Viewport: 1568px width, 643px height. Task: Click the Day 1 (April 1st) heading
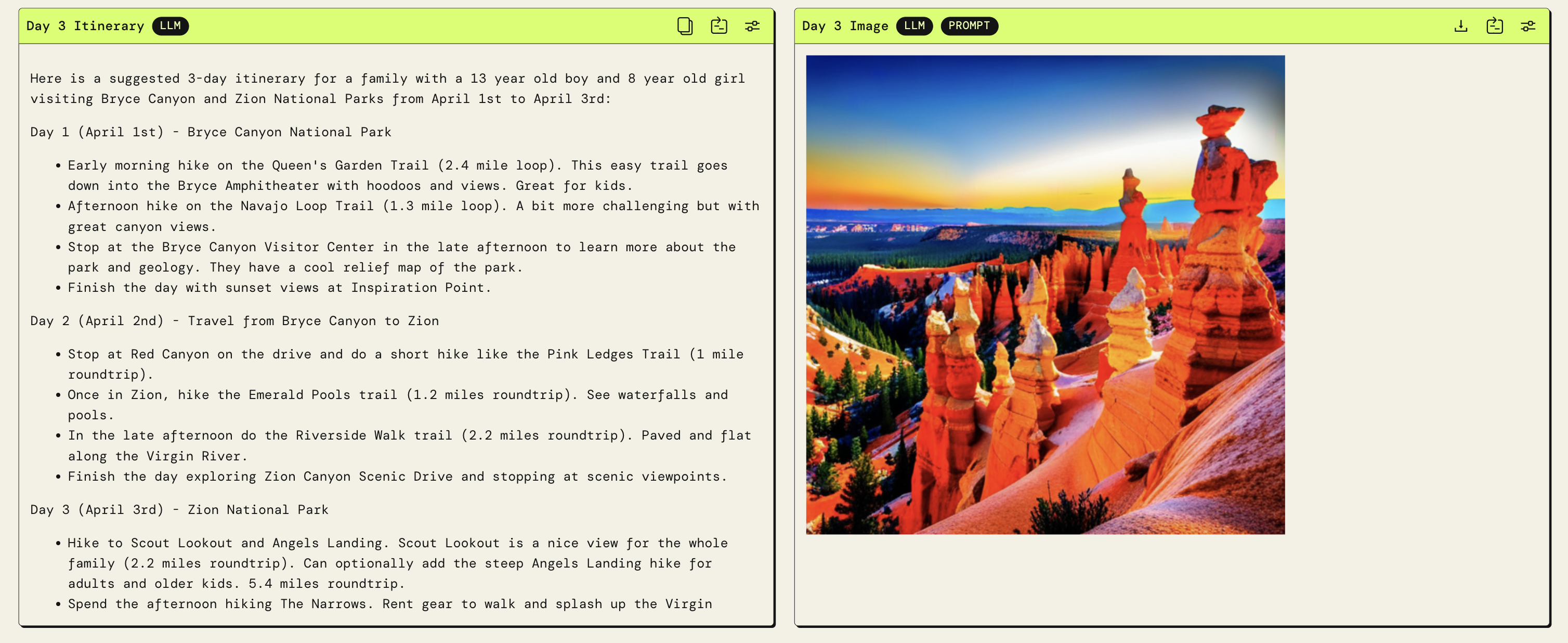click(211, 132)
